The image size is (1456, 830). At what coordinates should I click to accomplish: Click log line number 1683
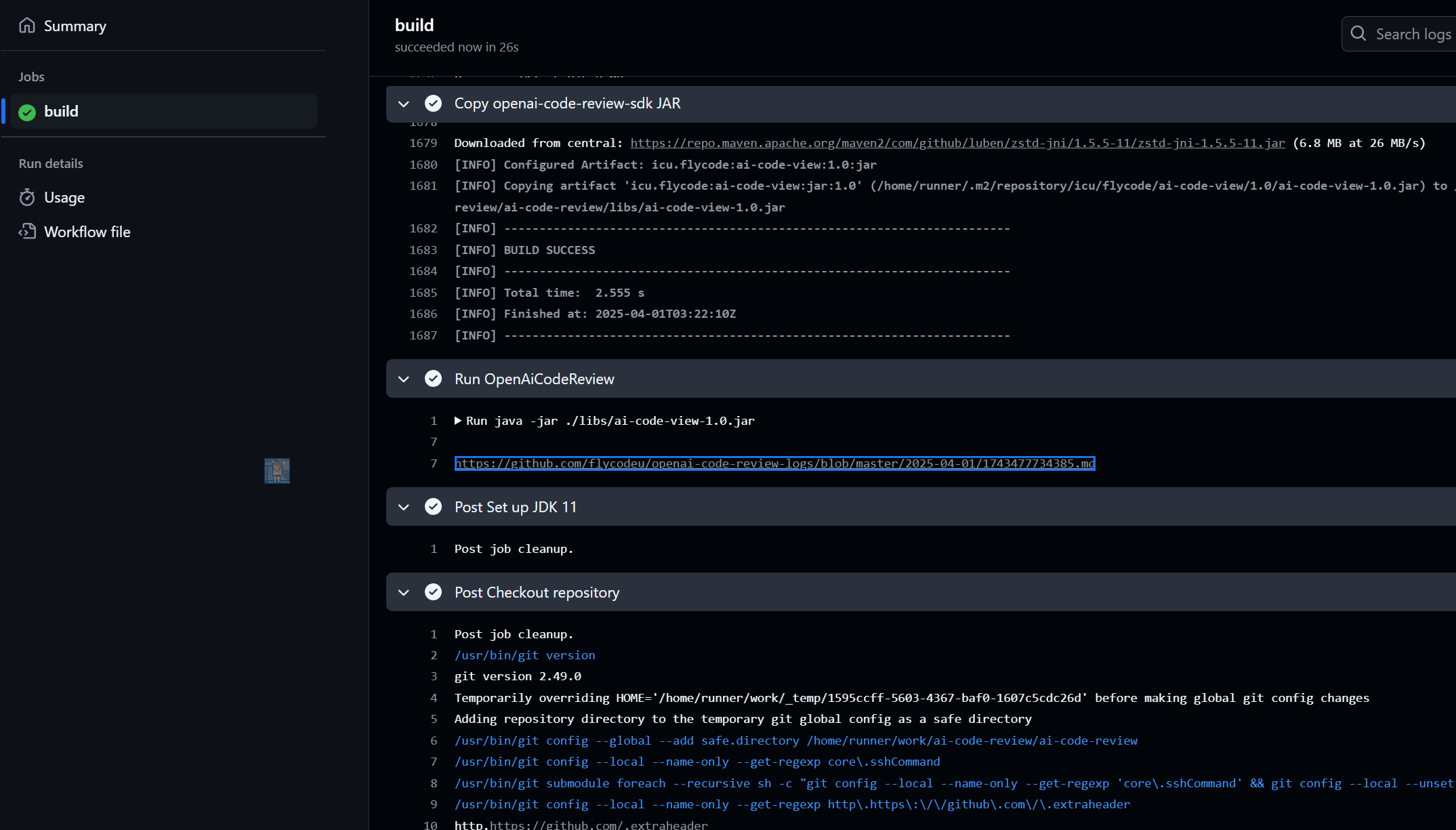[x=423, y=250]
